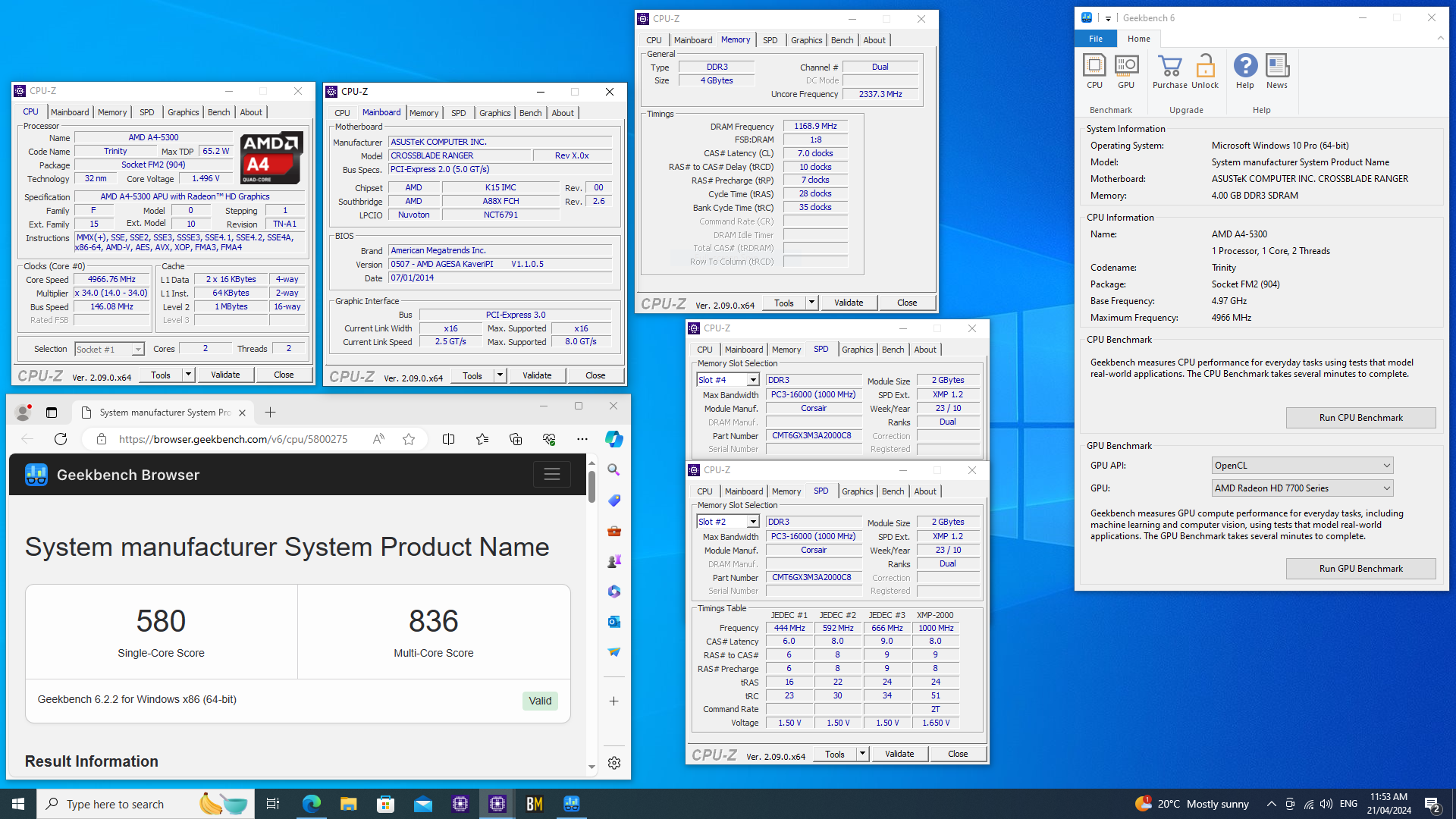Open Edge profile avatar icon
The image size is (1456, 819).
pyautogui.click(x=24, y=413)
